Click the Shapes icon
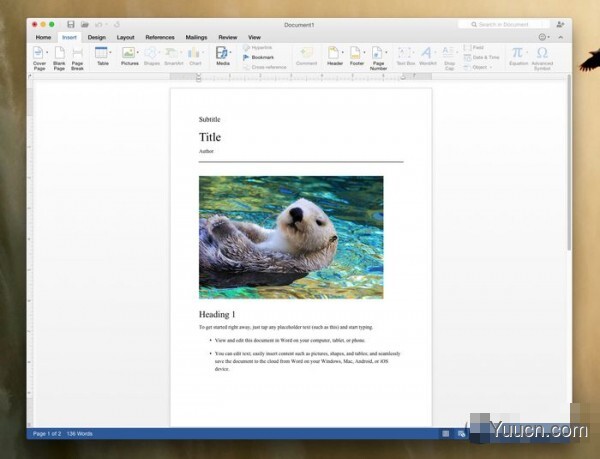 [x=152, y=53]
